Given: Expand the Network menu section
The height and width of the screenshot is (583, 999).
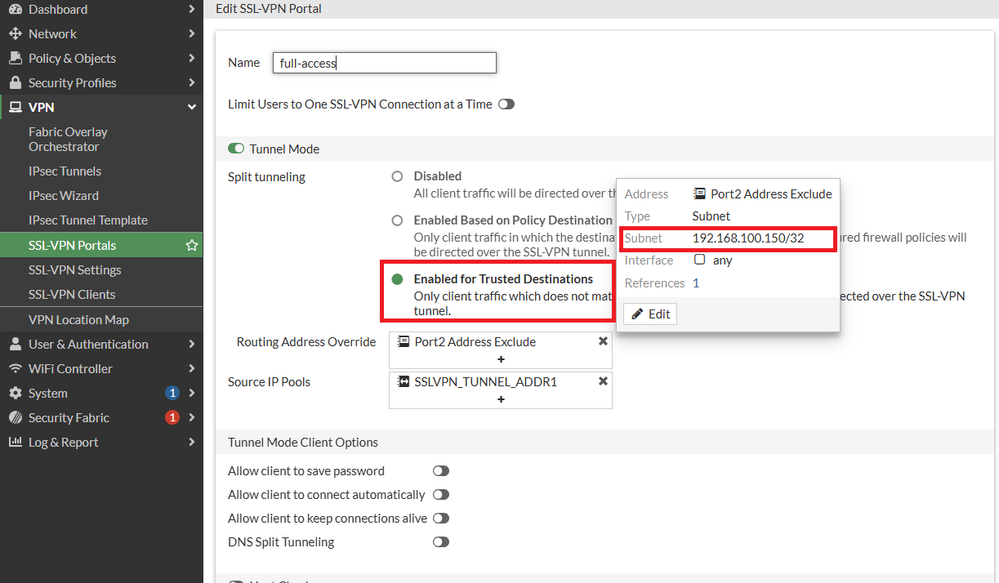Looking at the screenshot, I should pyautogui.click(x=192, y=34).
